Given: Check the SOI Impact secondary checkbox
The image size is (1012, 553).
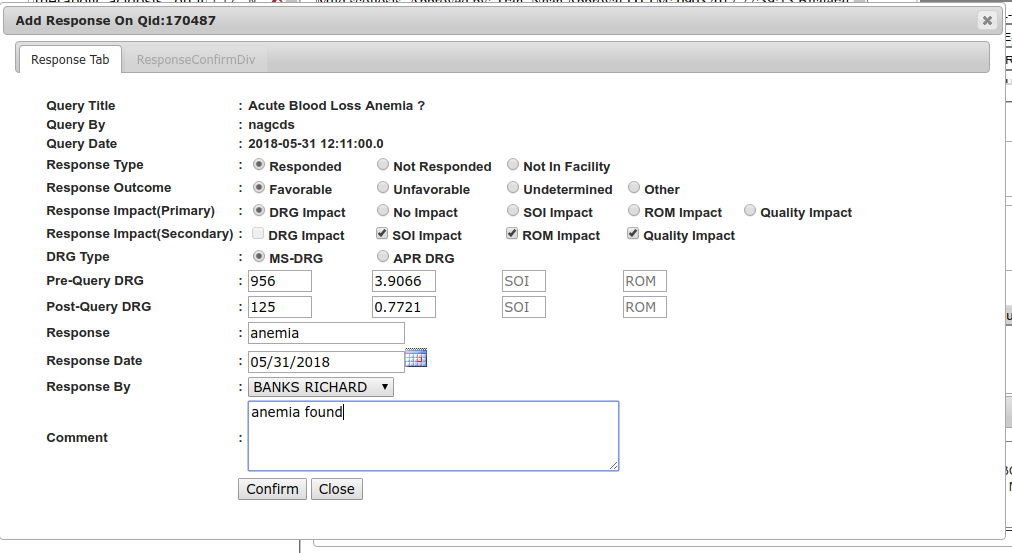Looking at the screenshot, I should [x=383, y=234].
